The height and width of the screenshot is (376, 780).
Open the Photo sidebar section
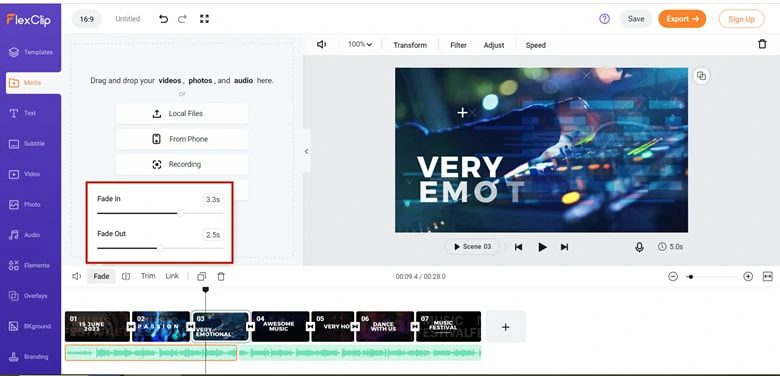coord(25,204)
